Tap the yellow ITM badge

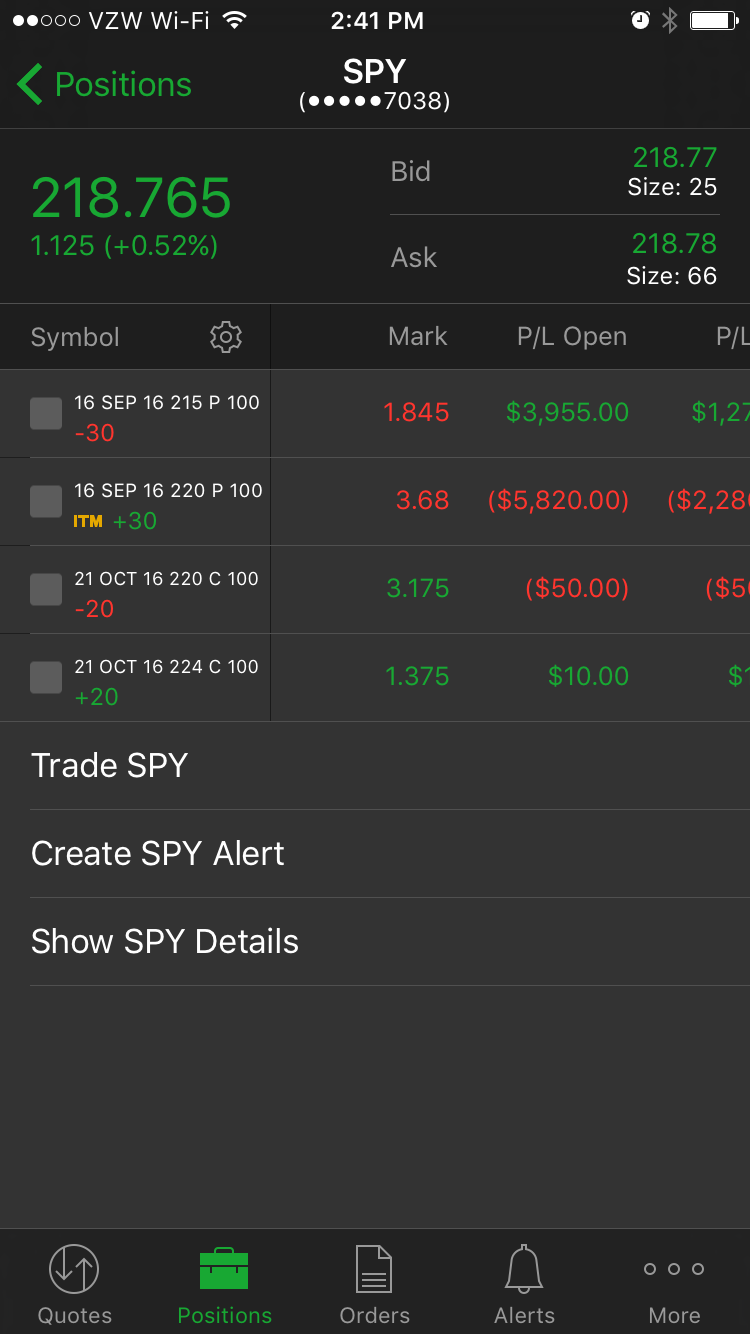click(x=88, y=521)
